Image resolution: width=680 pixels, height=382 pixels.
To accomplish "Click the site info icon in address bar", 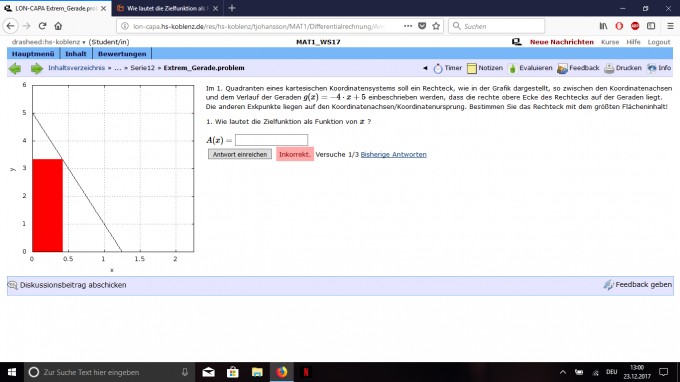I will [x=125, y=26].
